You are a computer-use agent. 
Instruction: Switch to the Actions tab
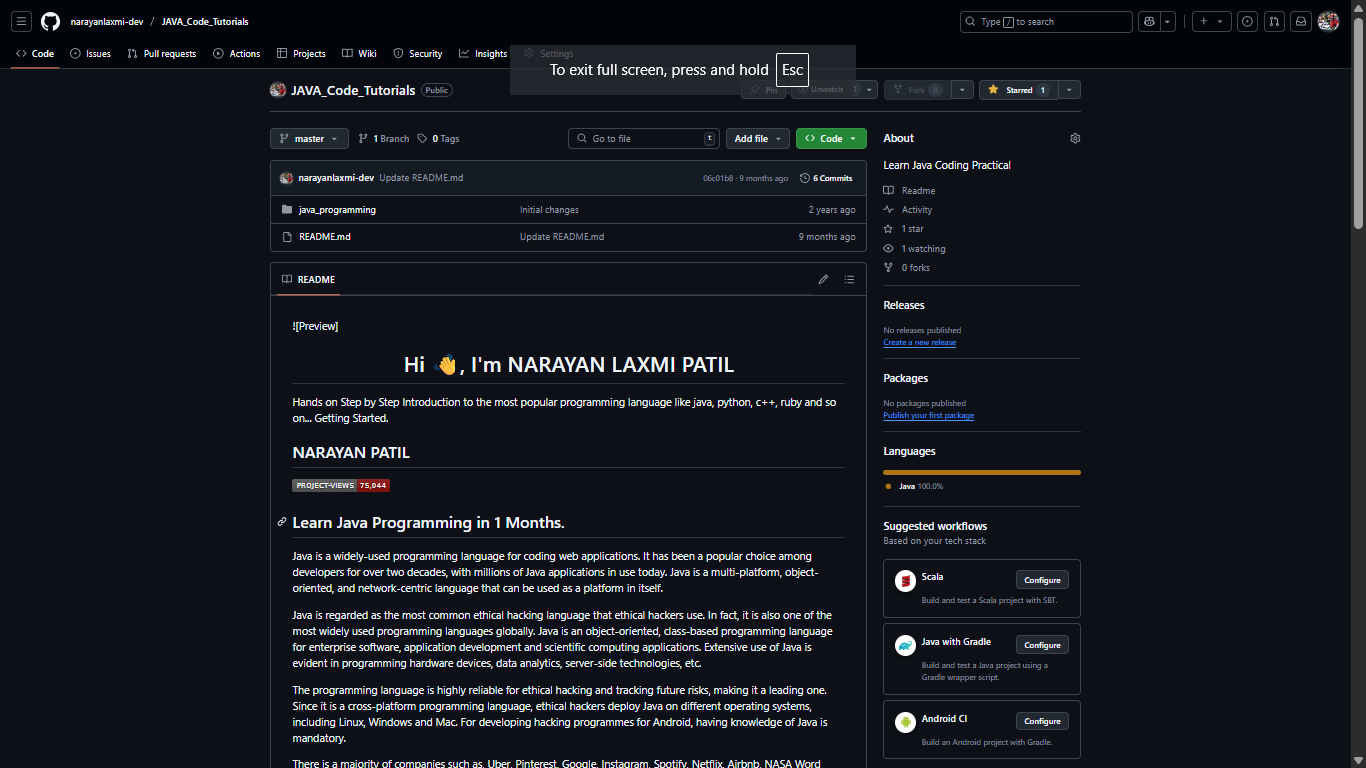click(x=237, y=54)
